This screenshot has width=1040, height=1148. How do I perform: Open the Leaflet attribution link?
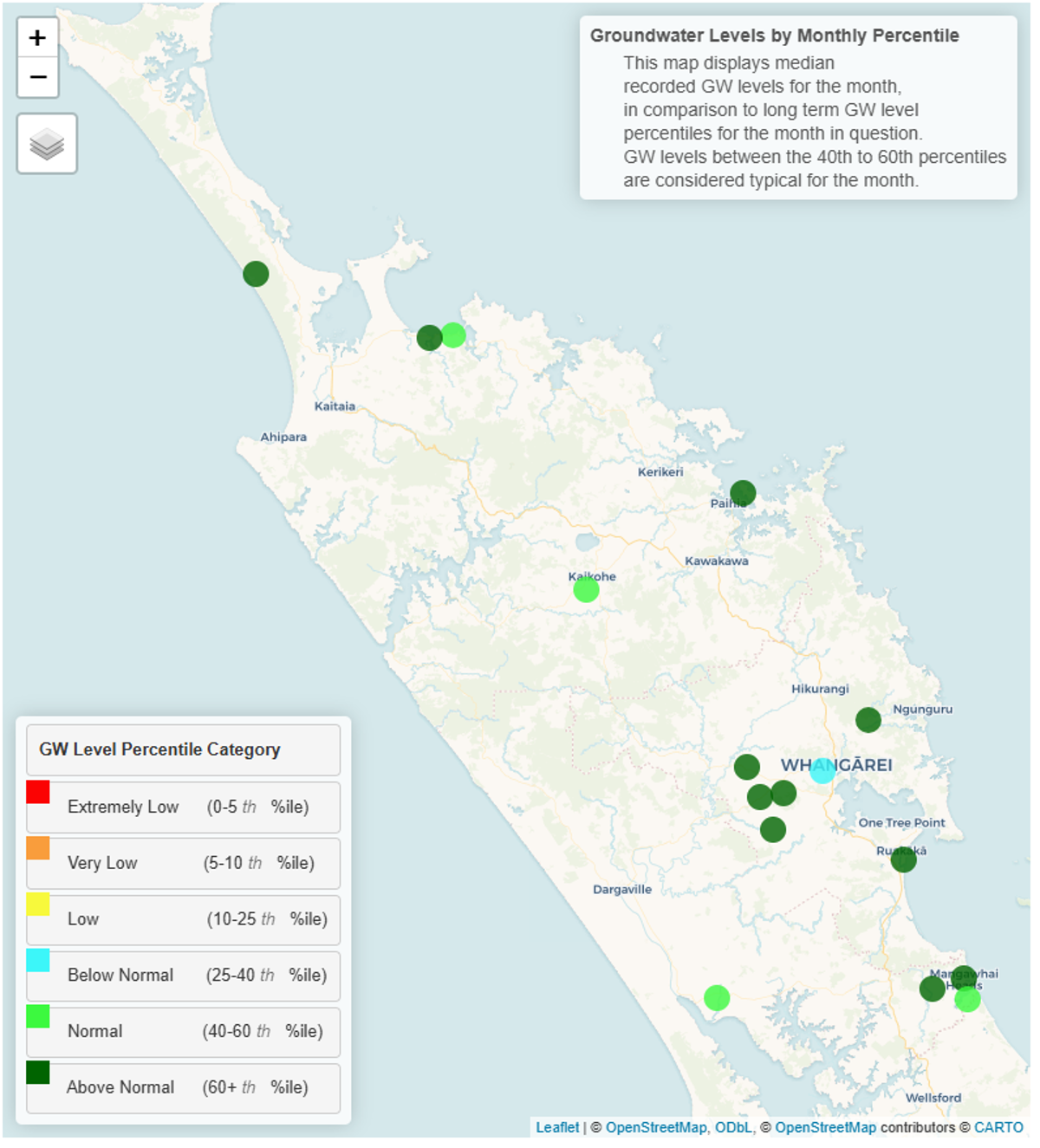click(x=556, y=1127)
